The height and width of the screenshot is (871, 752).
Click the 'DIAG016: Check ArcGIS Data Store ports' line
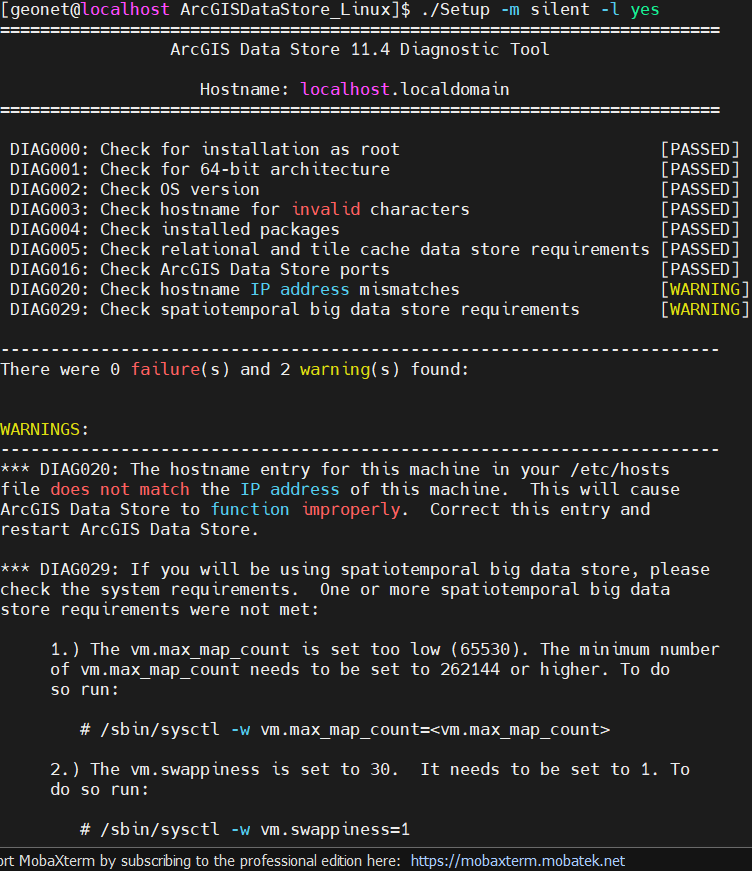pyautogui.click(x=200, y=269)
